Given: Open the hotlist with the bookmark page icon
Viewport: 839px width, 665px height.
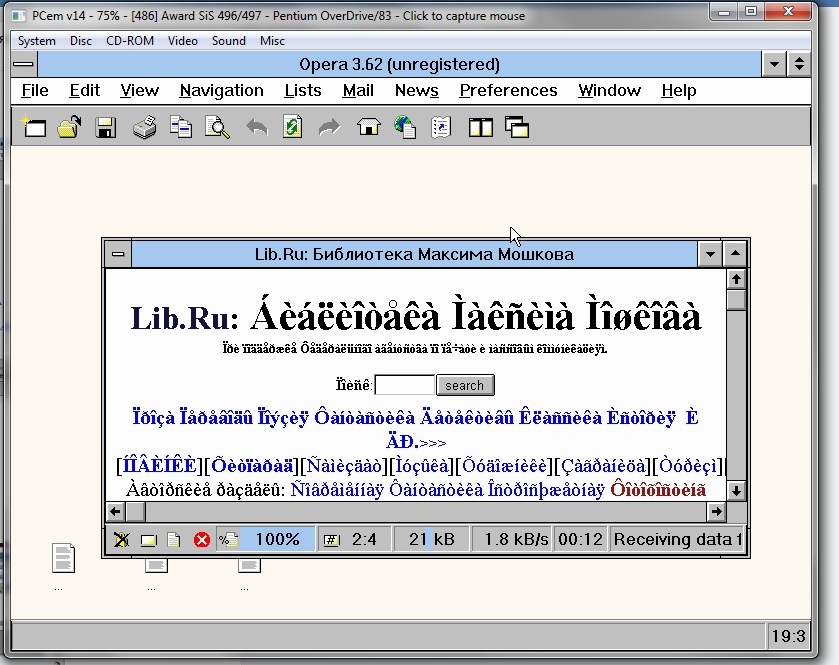Looking at the screenshot, I should click(x=441, y=127).
